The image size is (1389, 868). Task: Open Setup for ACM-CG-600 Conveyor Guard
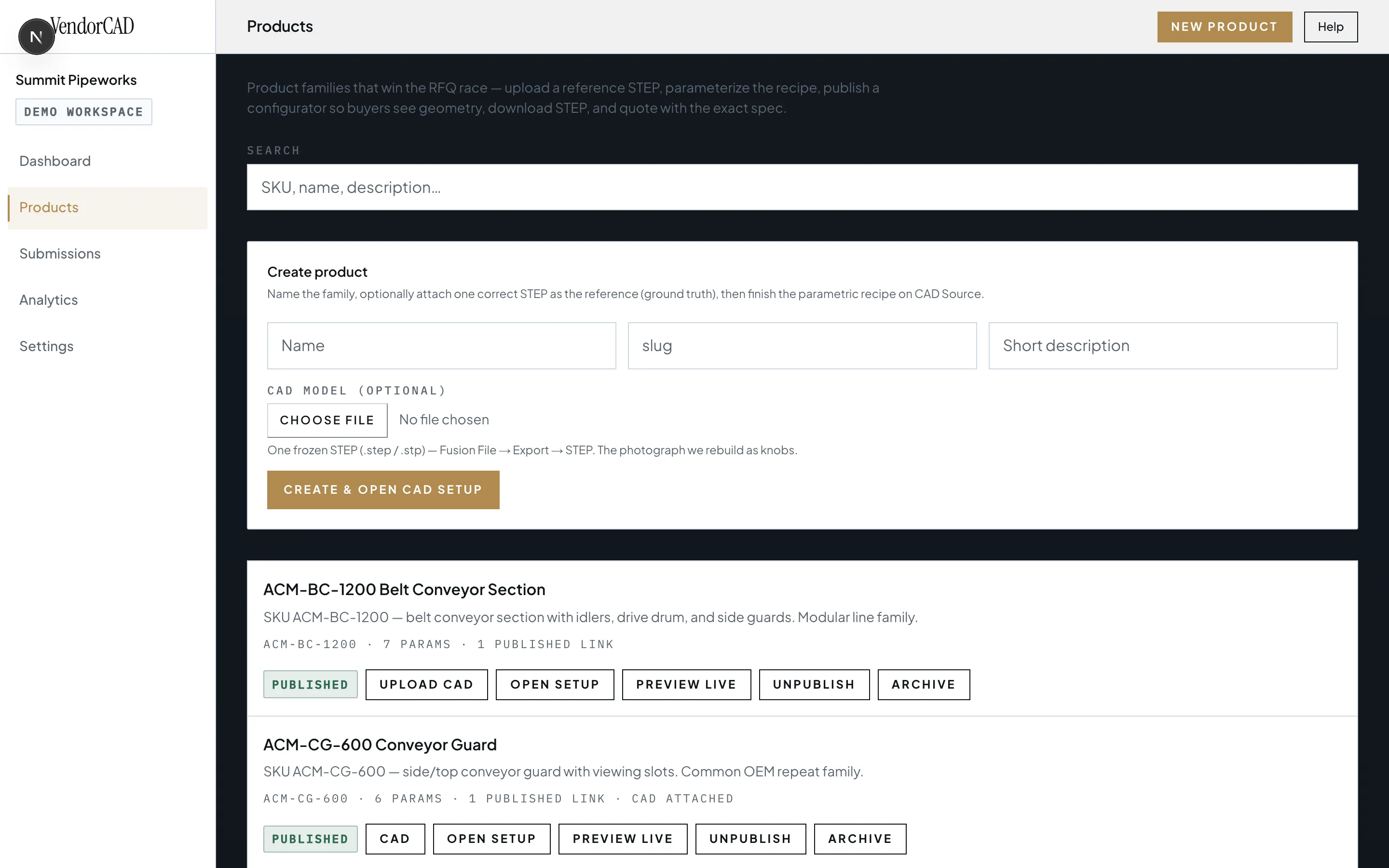click(x=491, y=839)
